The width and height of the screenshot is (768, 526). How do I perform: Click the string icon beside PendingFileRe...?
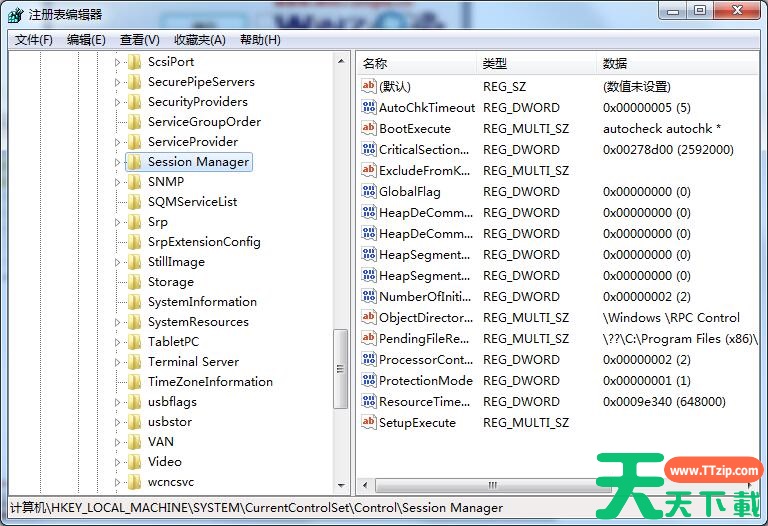(x=368, y=338)
